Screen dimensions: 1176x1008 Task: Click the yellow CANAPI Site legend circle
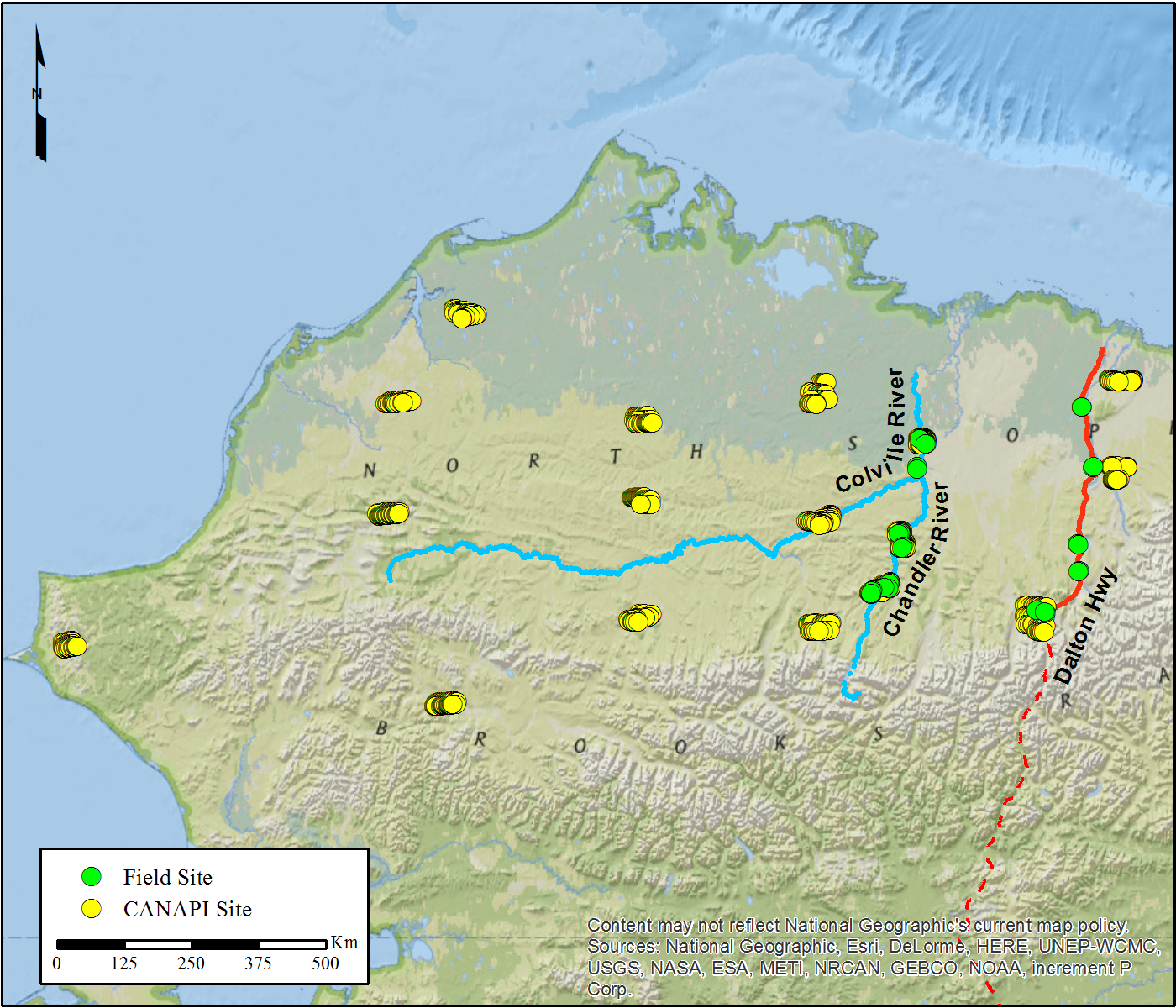[x=91, y=909]
